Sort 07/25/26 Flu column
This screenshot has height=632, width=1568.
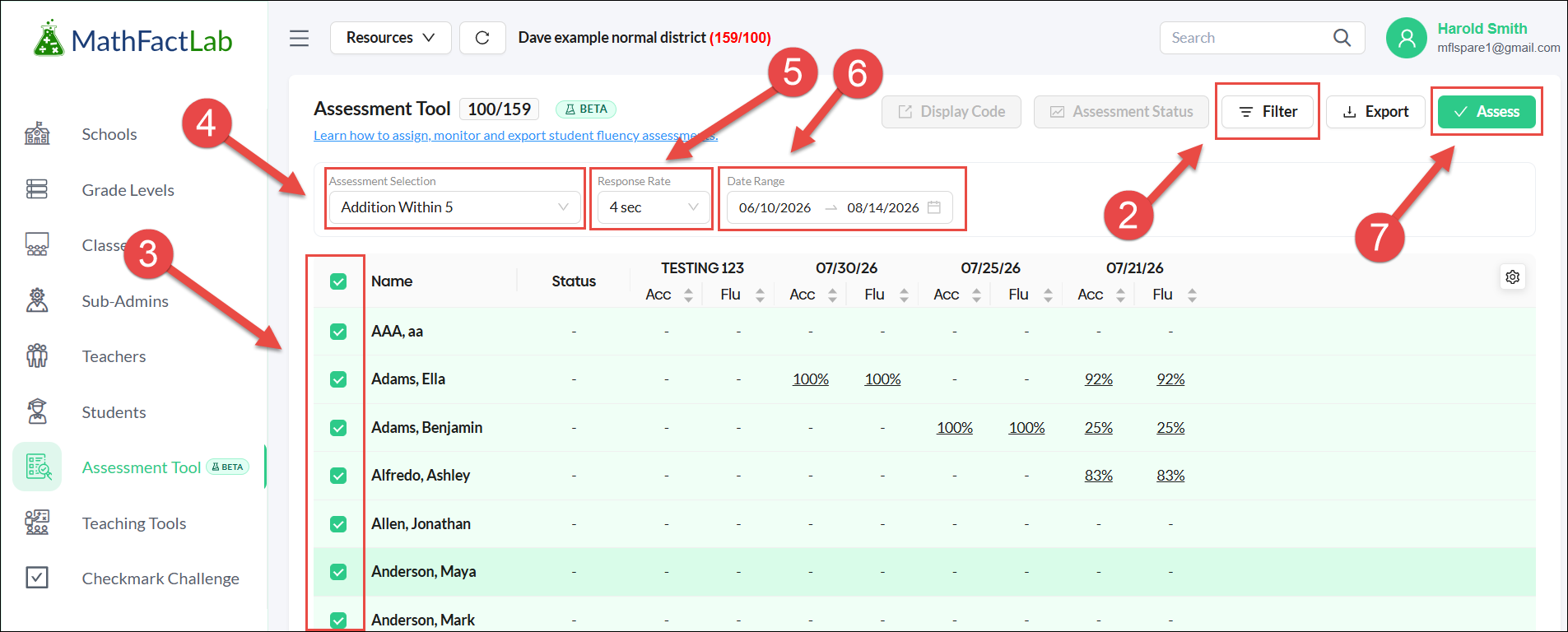[1048, 295]
